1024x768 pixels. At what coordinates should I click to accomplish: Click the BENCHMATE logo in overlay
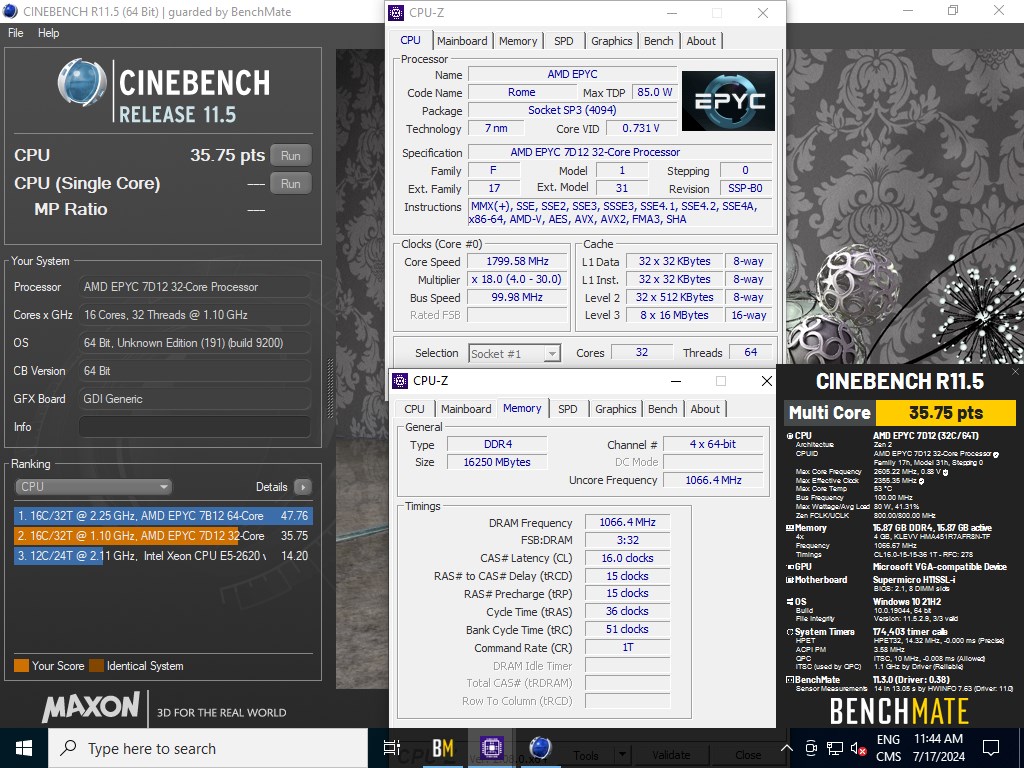tap(899, 711)
